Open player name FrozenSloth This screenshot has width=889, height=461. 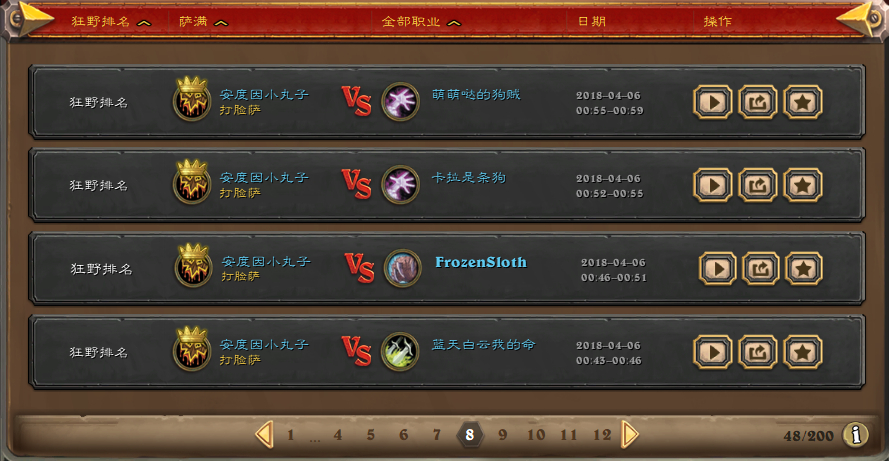(481, 262)
